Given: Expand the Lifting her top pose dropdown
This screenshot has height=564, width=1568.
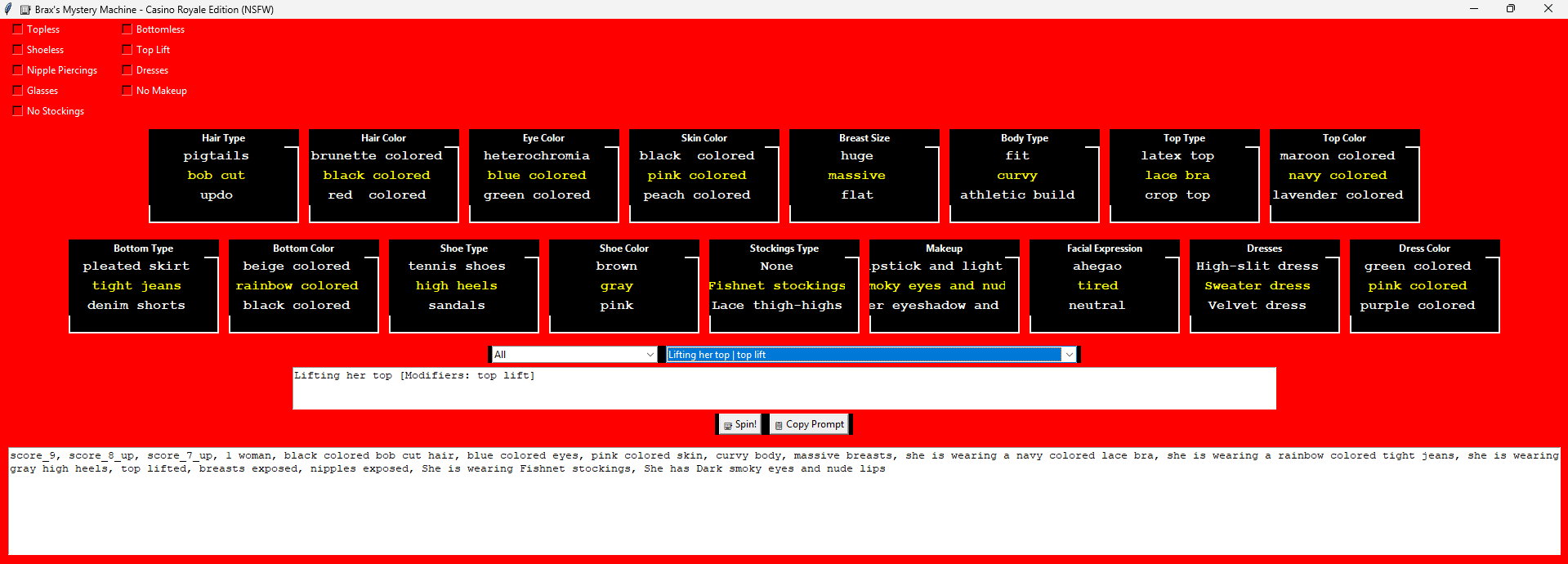Looking at the screenshot, I should click(871, 354).
